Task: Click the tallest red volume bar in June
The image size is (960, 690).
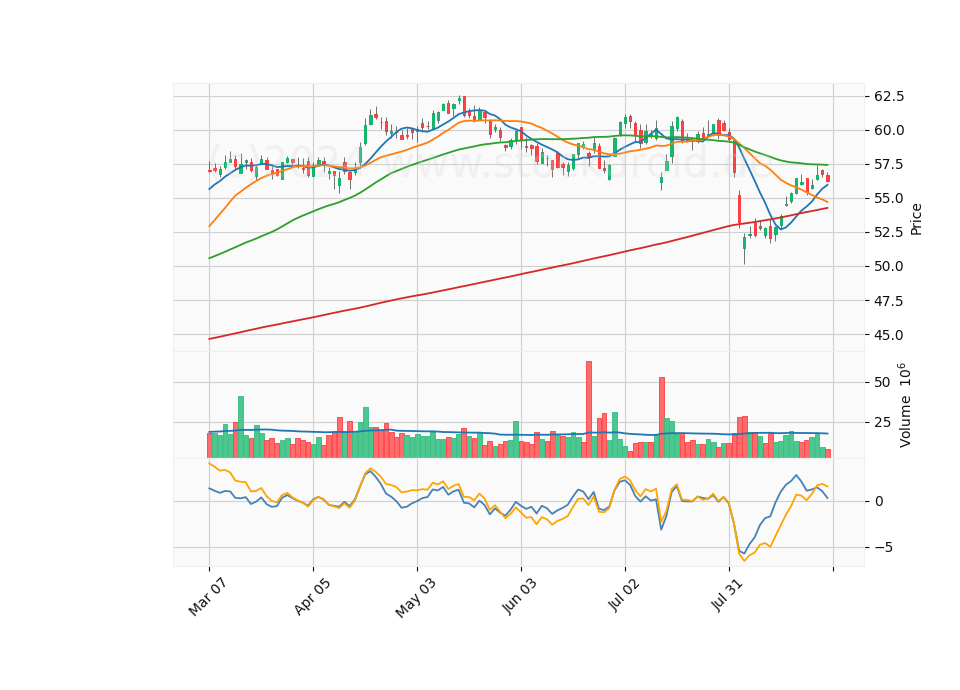Action: [589, 410]
